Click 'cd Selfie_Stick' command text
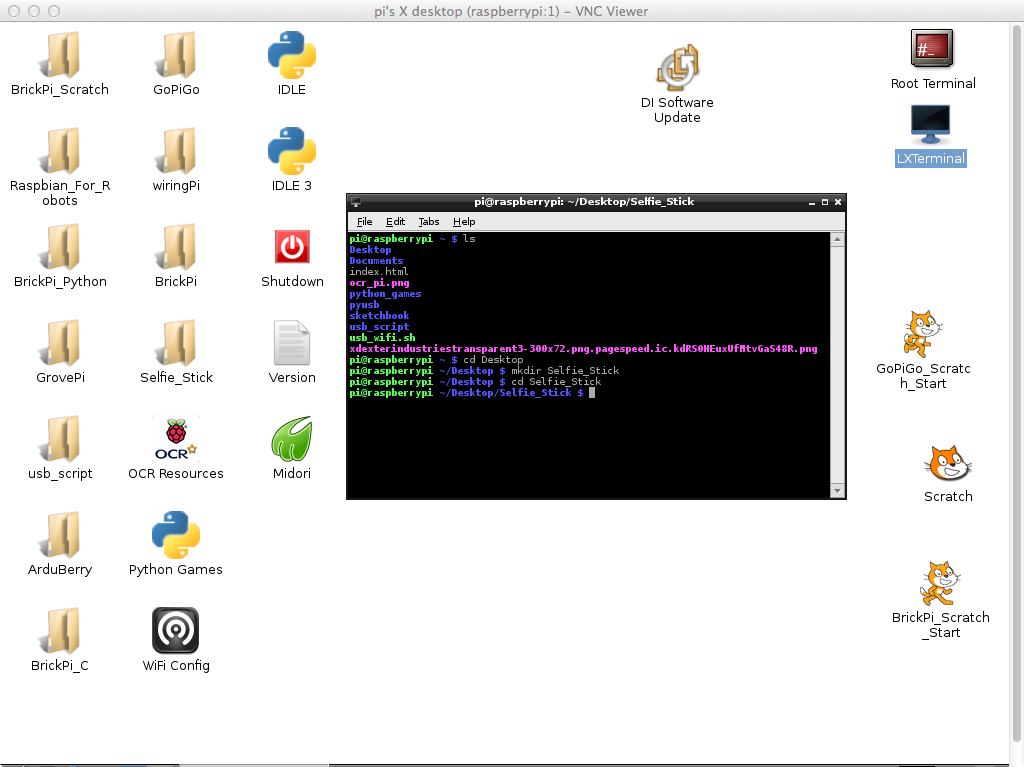1024x767 pixels. [x=556, y=382]
